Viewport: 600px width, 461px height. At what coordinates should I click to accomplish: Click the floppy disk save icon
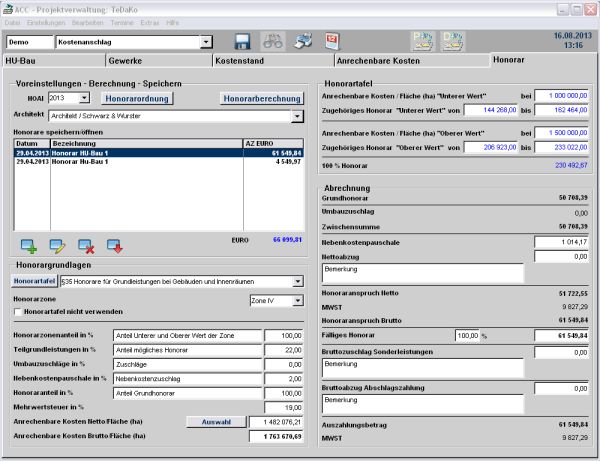242,42
